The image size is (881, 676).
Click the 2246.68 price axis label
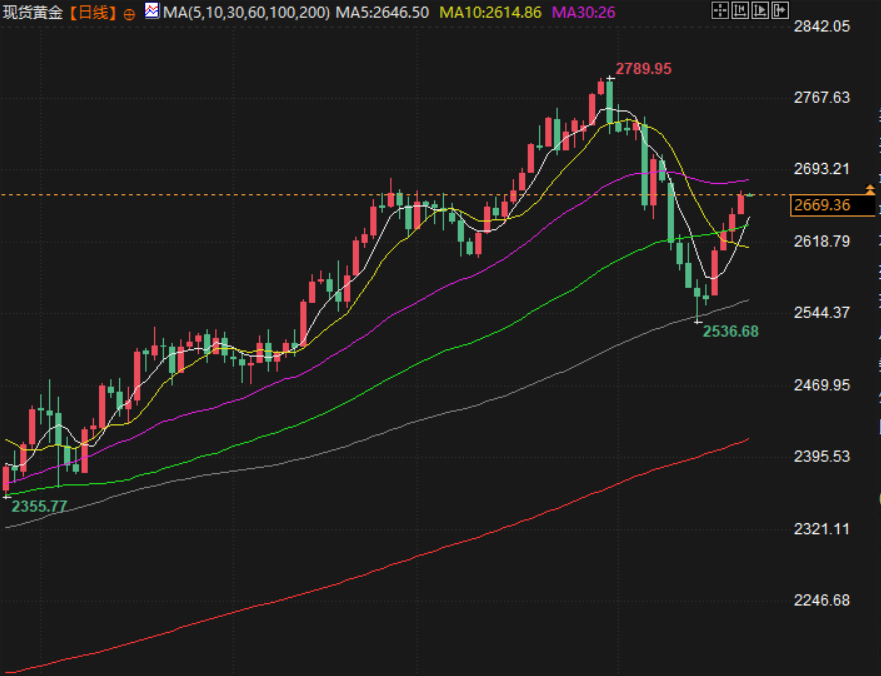[x=820, y=600]
